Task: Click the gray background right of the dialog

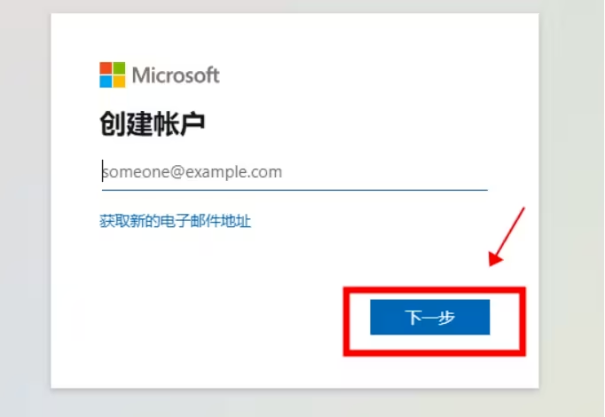Action: 572,208
